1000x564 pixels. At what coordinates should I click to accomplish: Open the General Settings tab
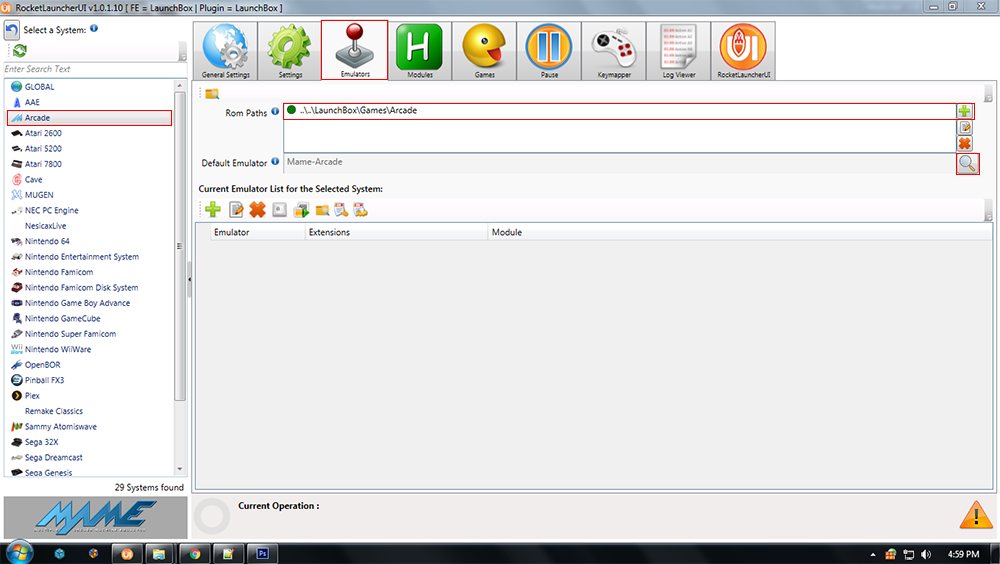pos(226,51)
